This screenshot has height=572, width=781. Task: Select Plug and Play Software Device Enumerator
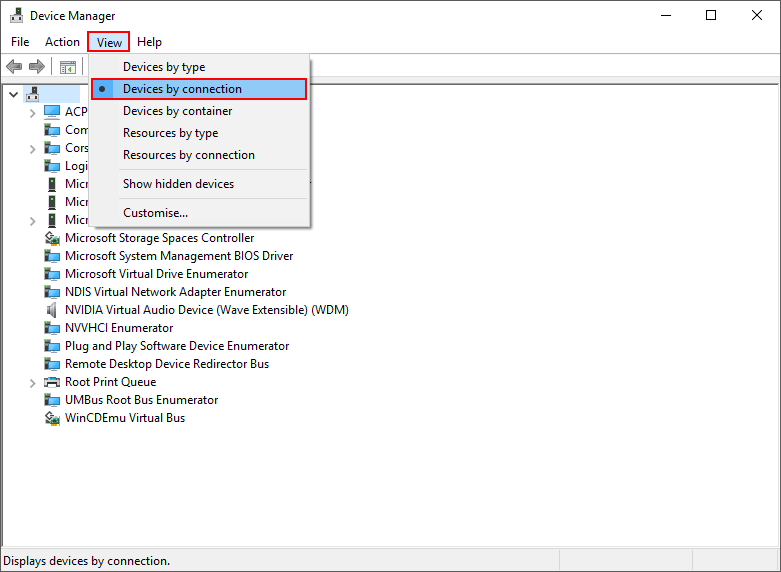[177, 346]
